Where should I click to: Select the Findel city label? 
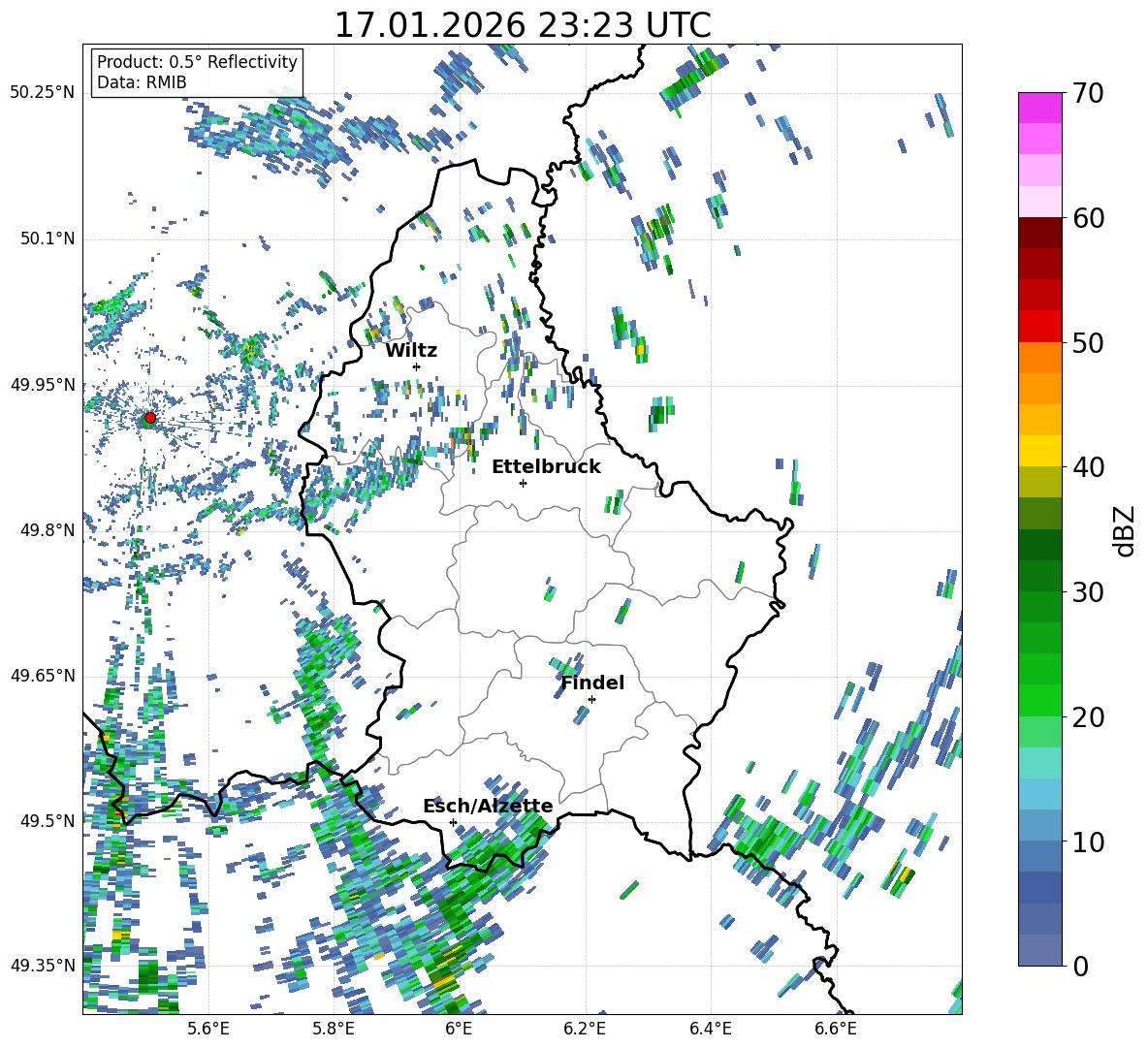(x=592, y=683)
